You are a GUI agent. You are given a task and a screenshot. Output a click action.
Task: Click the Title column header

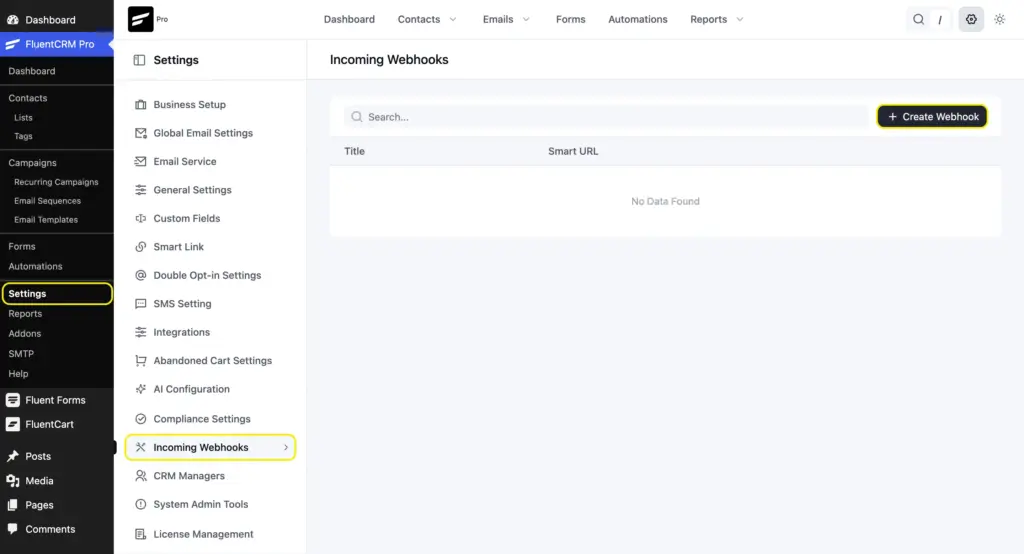click(x=355, y=151)
